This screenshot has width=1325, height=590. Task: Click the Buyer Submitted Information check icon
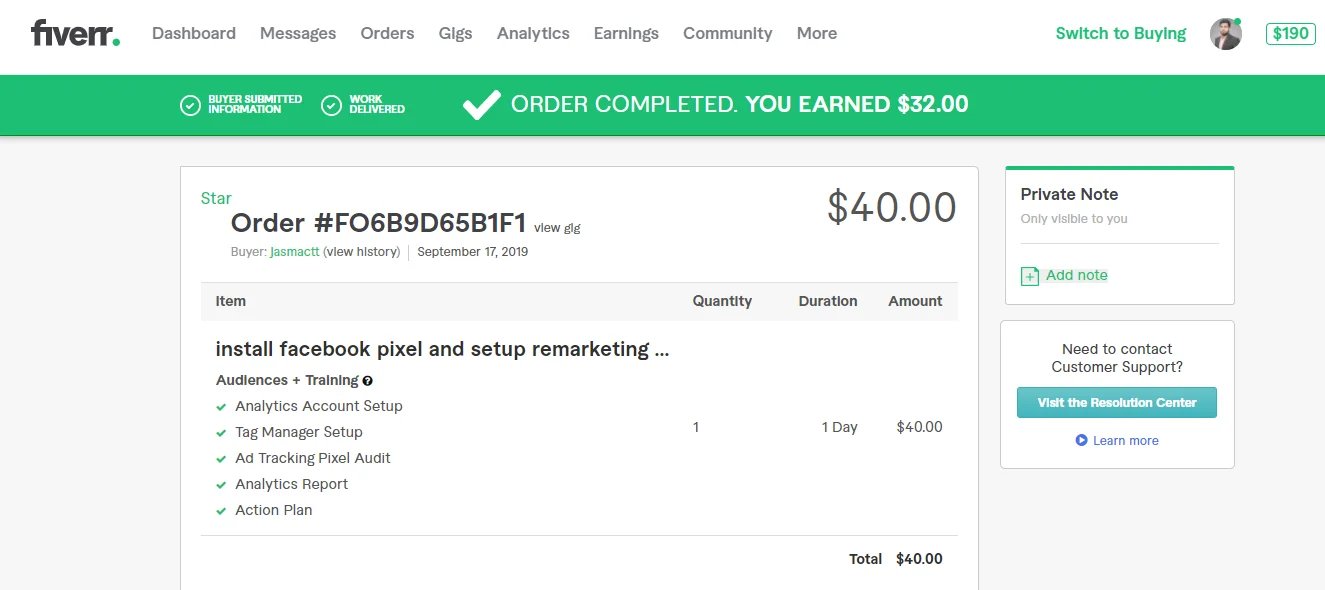tap(190, 105)
